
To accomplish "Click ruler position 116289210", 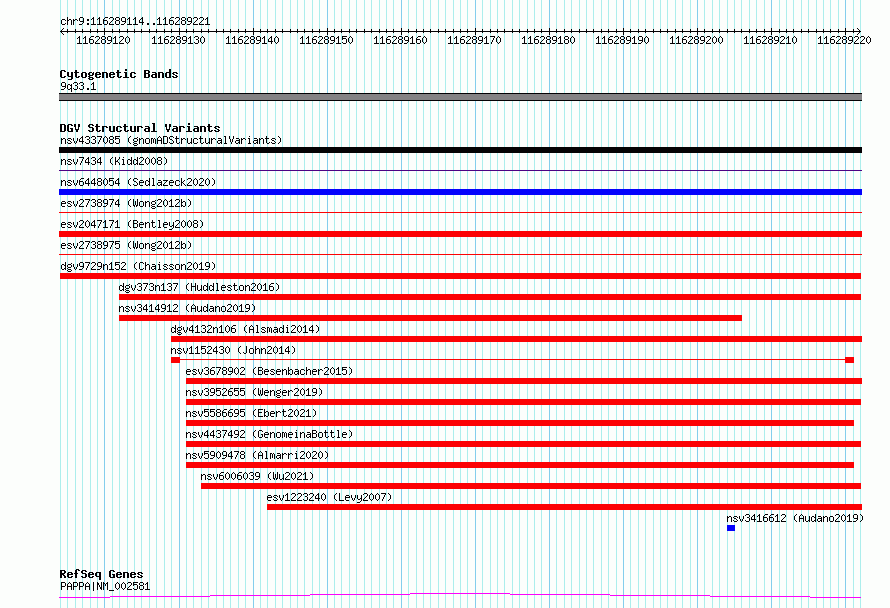I will [770, 40].
